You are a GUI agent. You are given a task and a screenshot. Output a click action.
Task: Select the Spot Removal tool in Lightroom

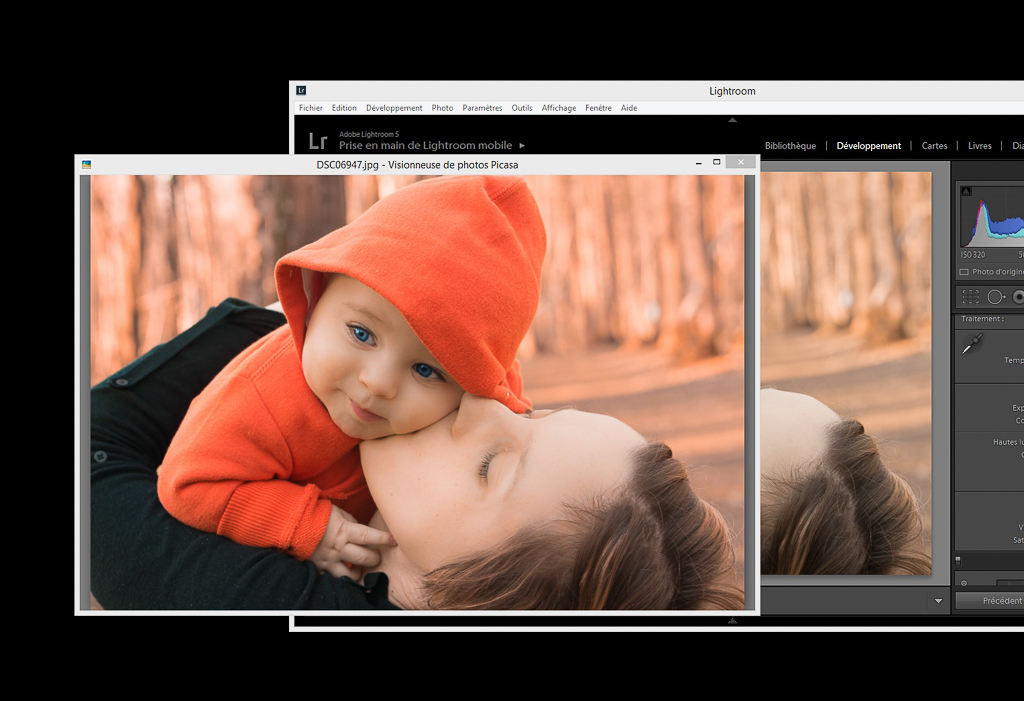(995, 297)
